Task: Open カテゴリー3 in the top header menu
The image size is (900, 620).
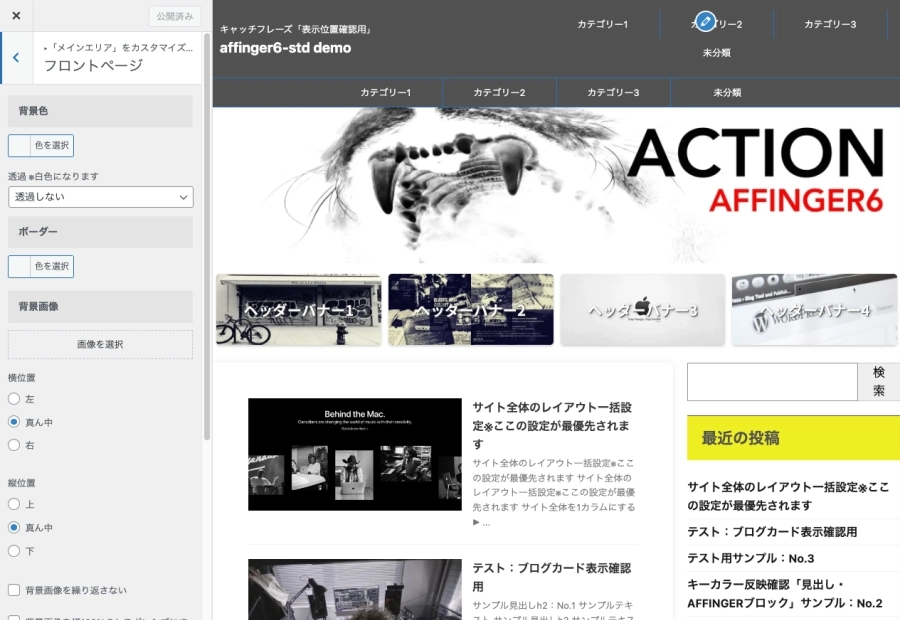Action: (829, 24)
